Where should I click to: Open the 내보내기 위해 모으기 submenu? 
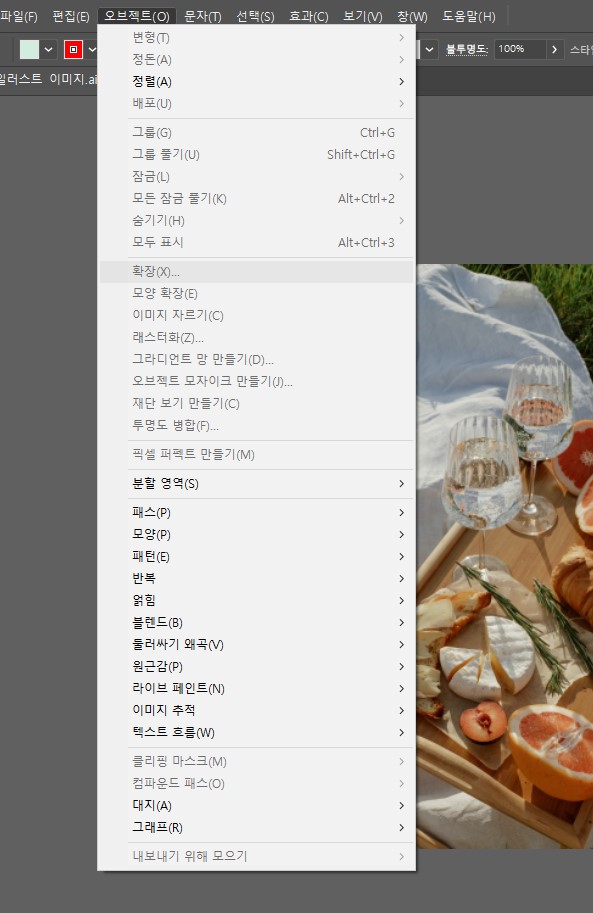tap(256, 857)
